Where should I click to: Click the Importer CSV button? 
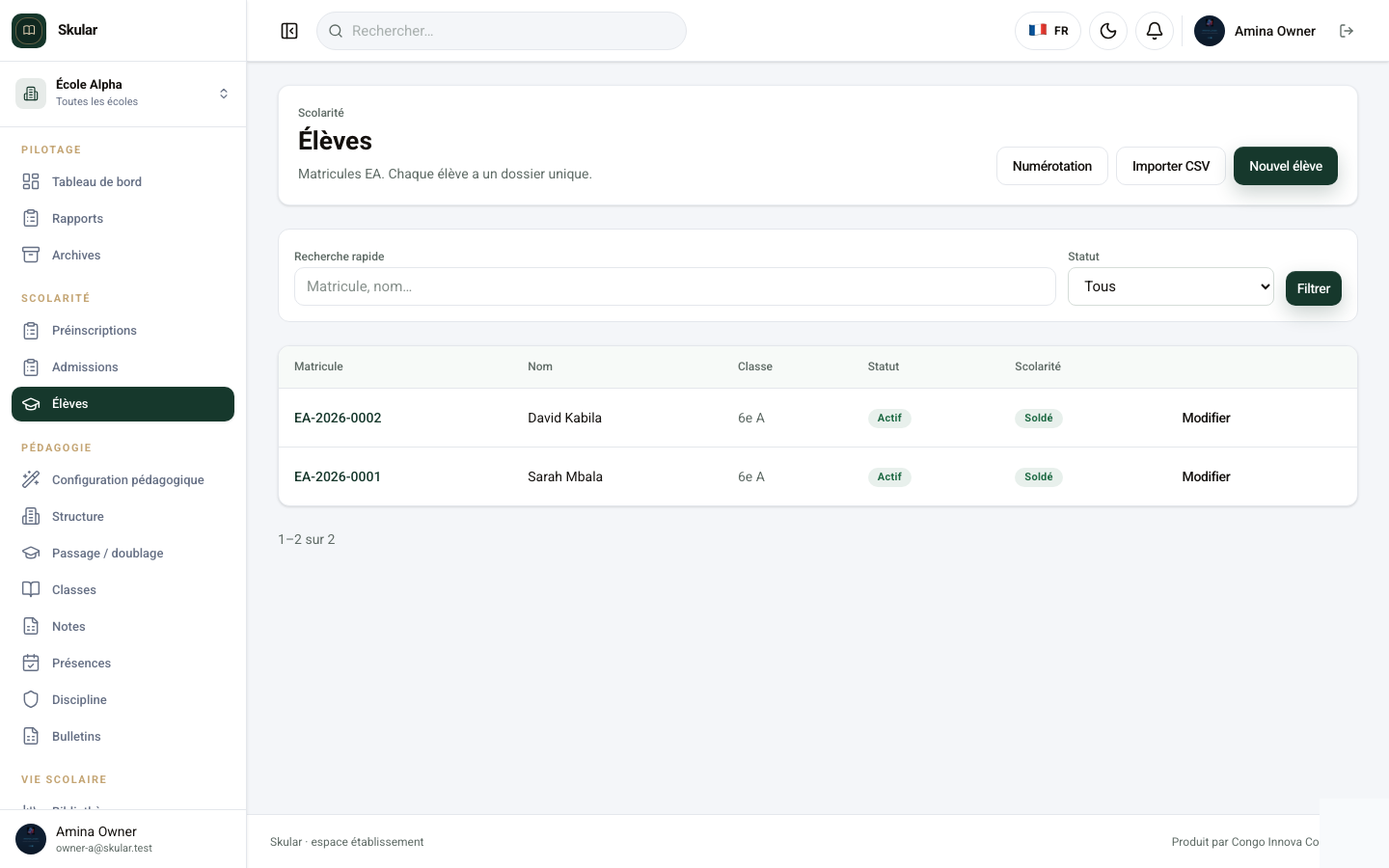pos(1171,166)
